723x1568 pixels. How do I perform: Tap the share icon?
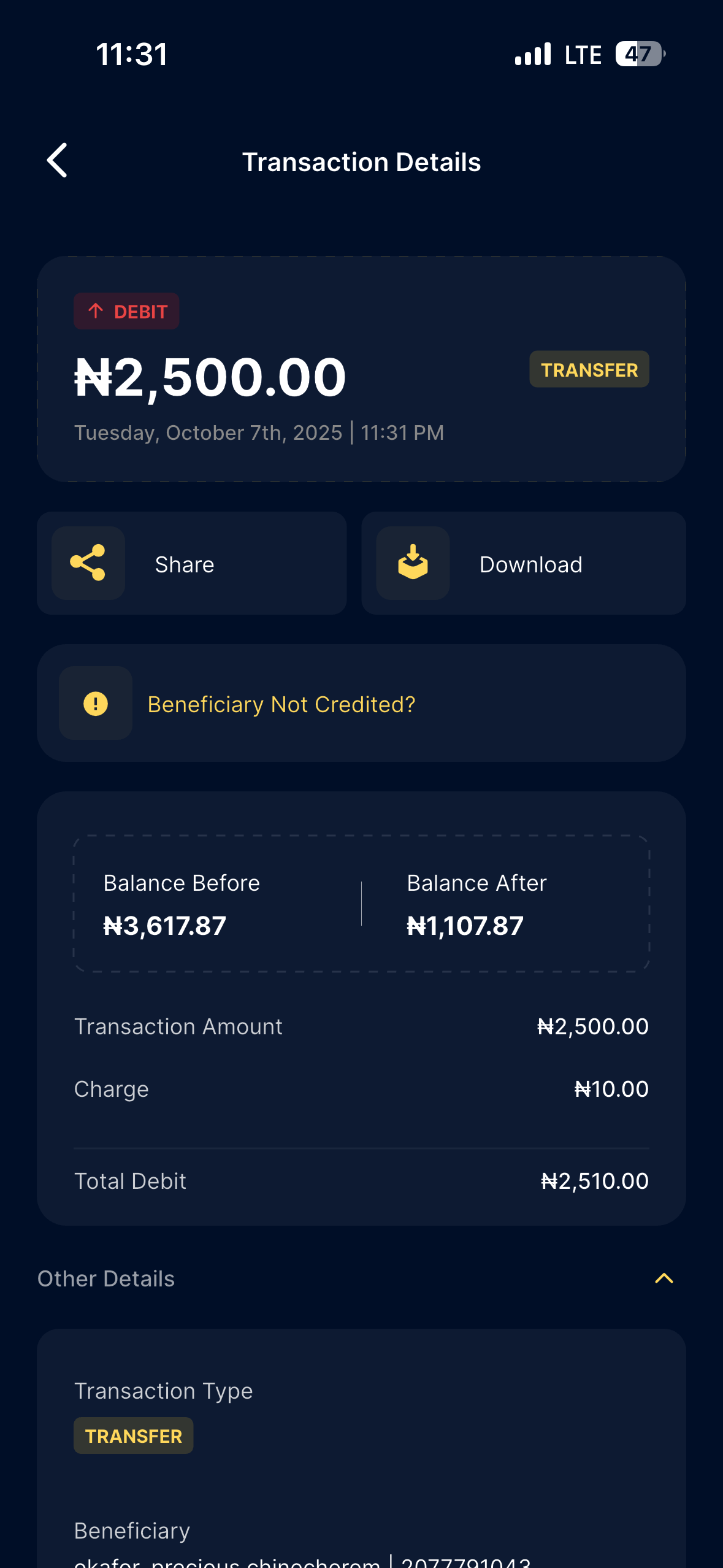point(88,563)
